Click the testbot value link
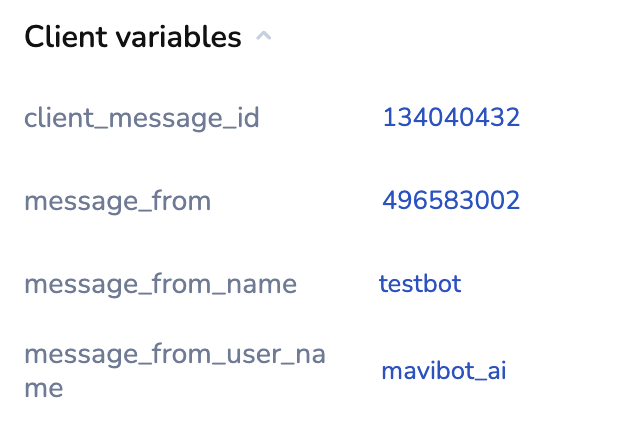 (420, 284)
